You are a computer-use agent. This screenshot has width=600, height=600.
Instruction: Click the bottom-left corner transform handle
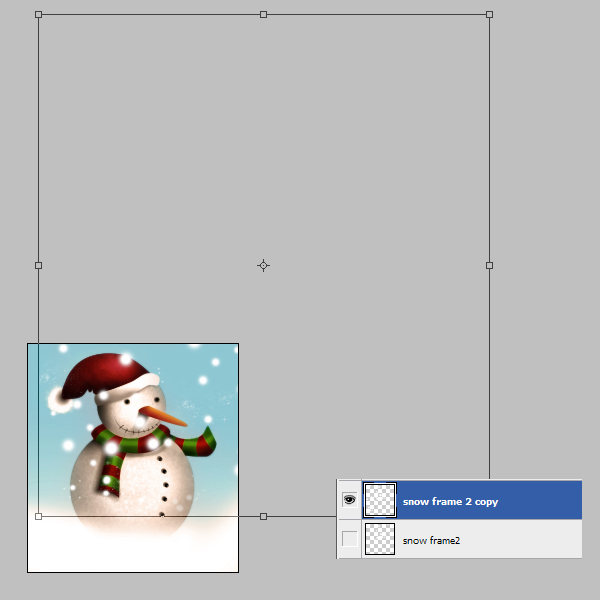(38, 516)
